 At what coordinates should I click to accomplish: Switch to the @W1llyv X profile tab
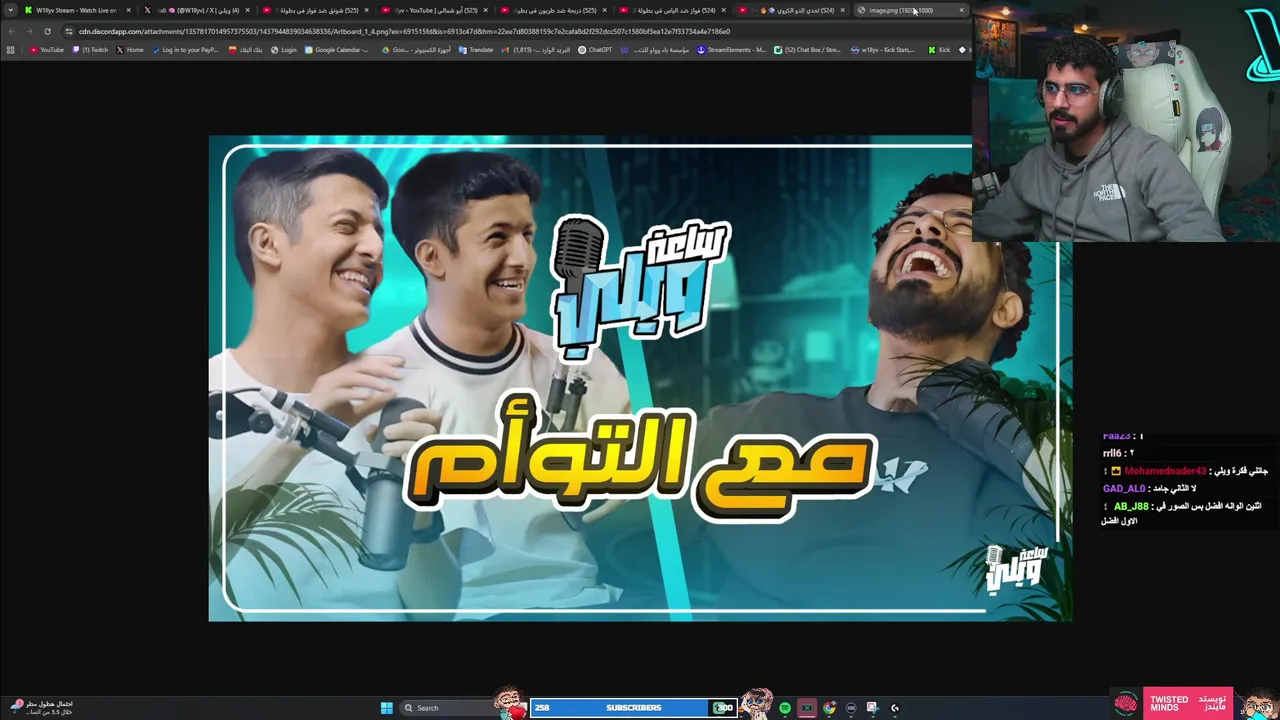[x=195, y=10]
